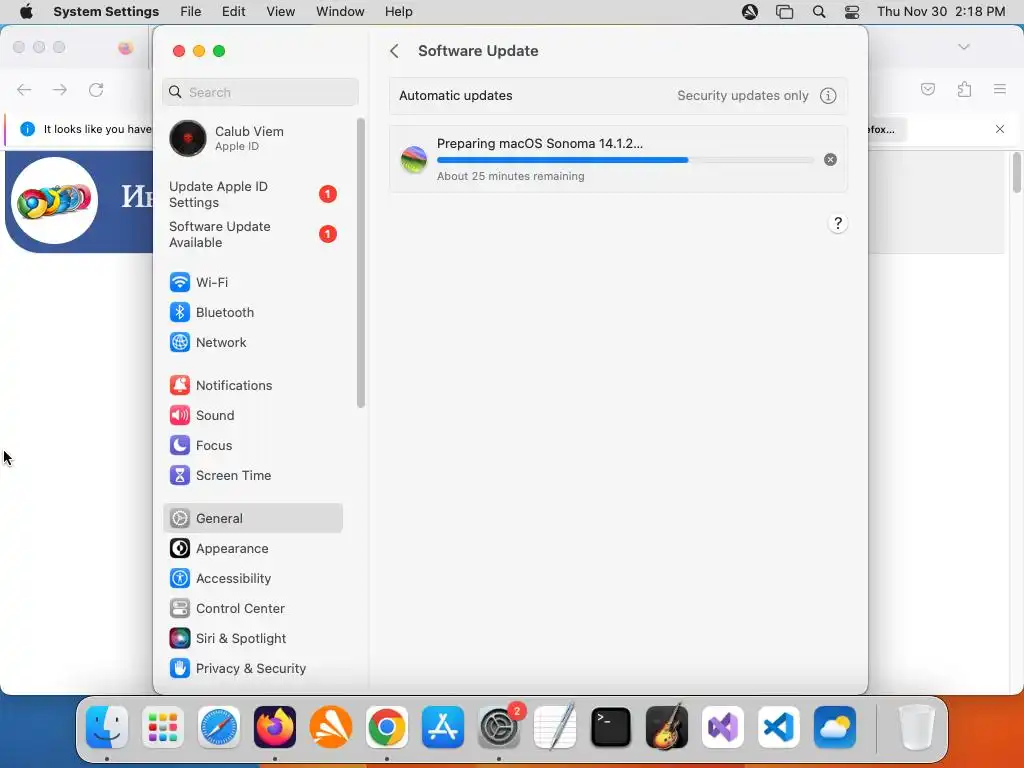This screenshot has height=768, width=1024.
Task: Open Stage Manager menu bar icon
Action: 784,12
